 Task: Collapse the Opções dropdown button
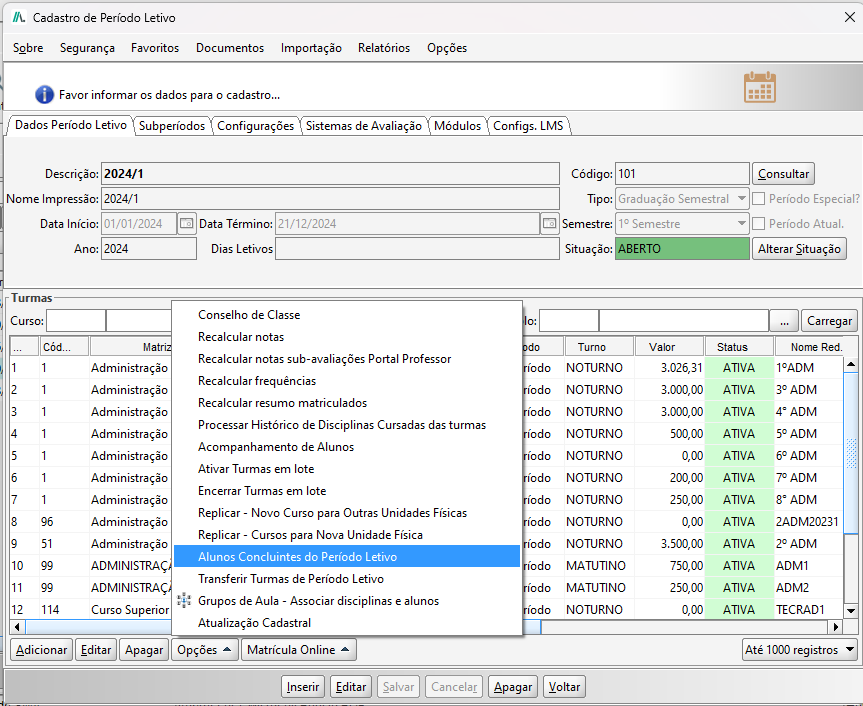click(205, 650)
